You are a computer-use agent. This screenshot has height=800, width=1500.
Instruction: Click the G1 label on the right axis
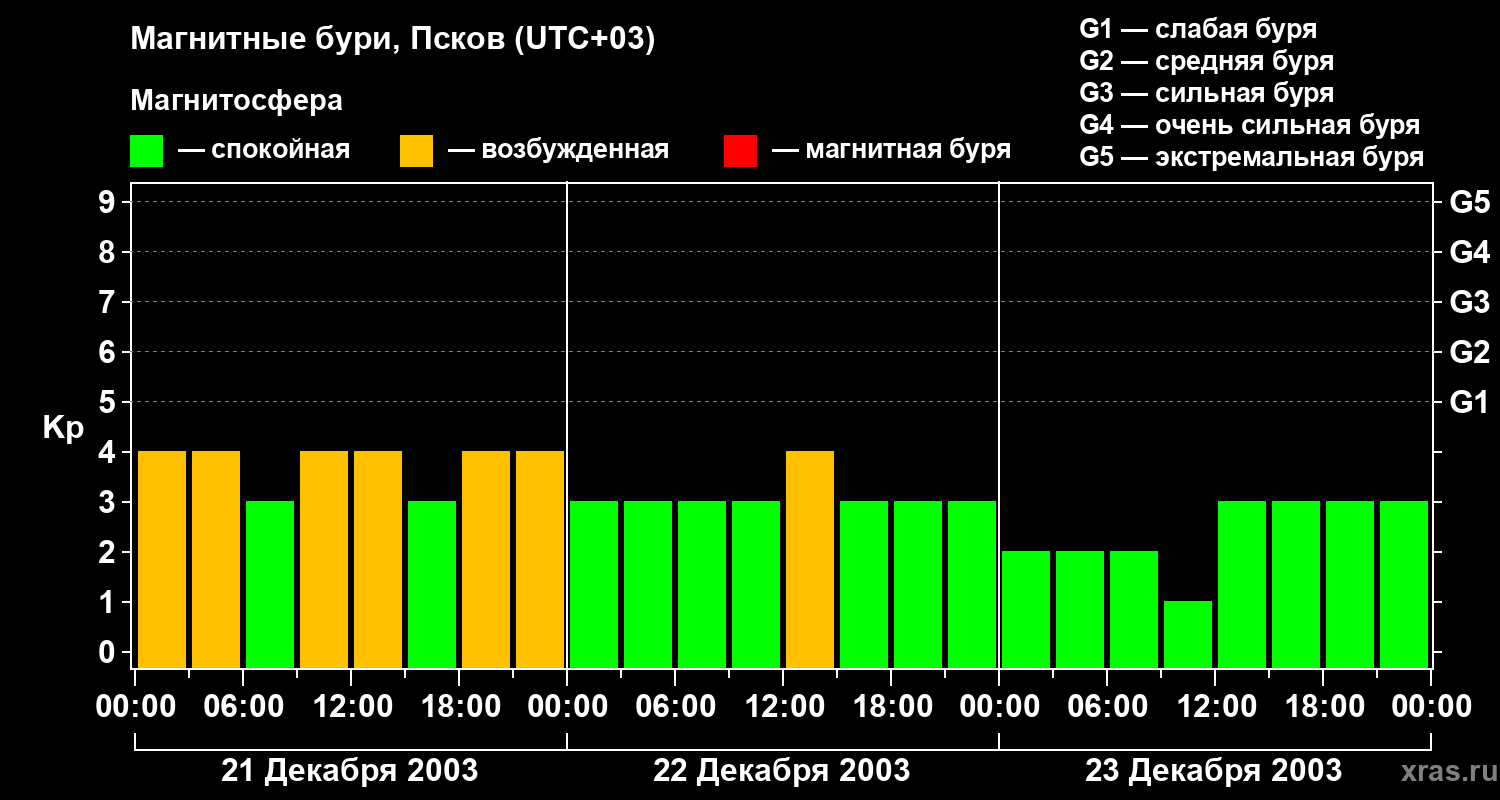pos(1469,403)
